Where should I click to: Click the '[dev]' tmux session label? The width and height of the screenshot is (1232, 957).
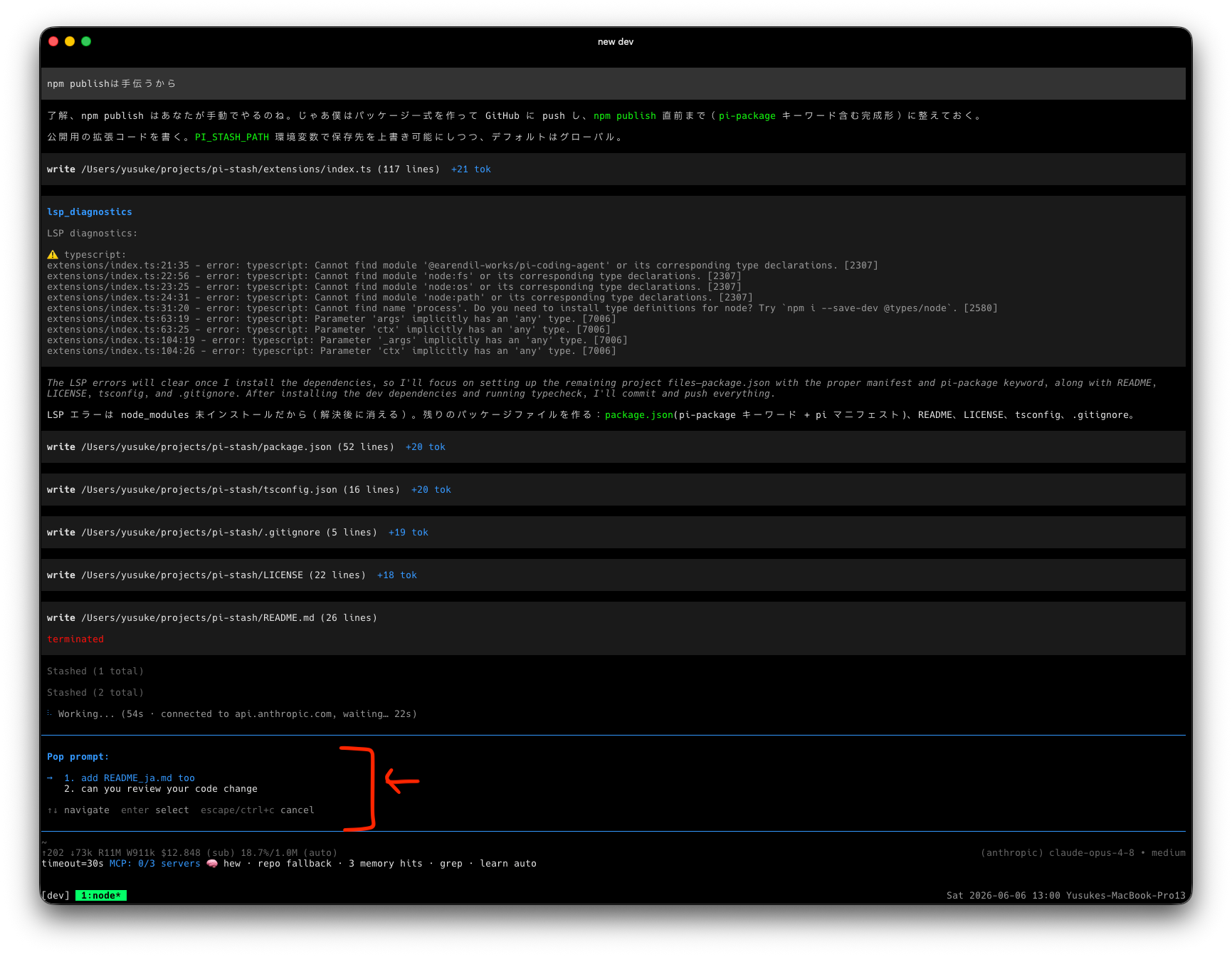56,895
